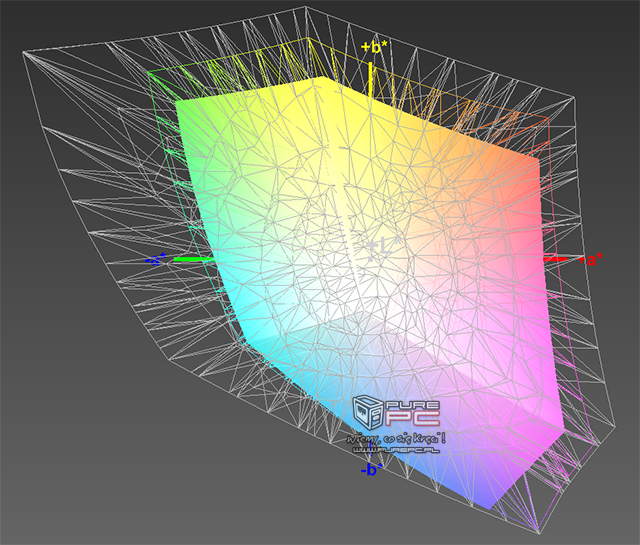Viewport: 640px width, 545px height.
Task: Click the PurePC computer case logo icon
Action: click(365, 414)
